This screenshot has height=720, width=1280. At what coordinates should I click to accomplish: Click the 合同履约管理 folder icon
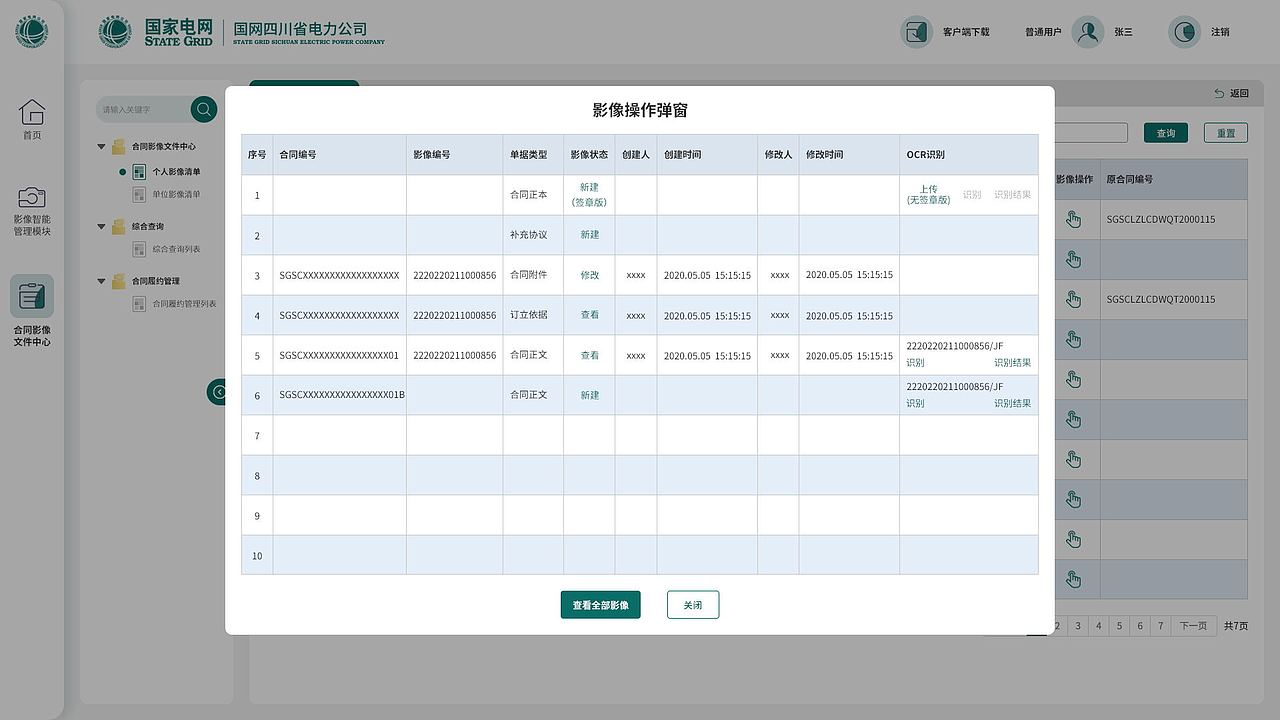(119, 281)
